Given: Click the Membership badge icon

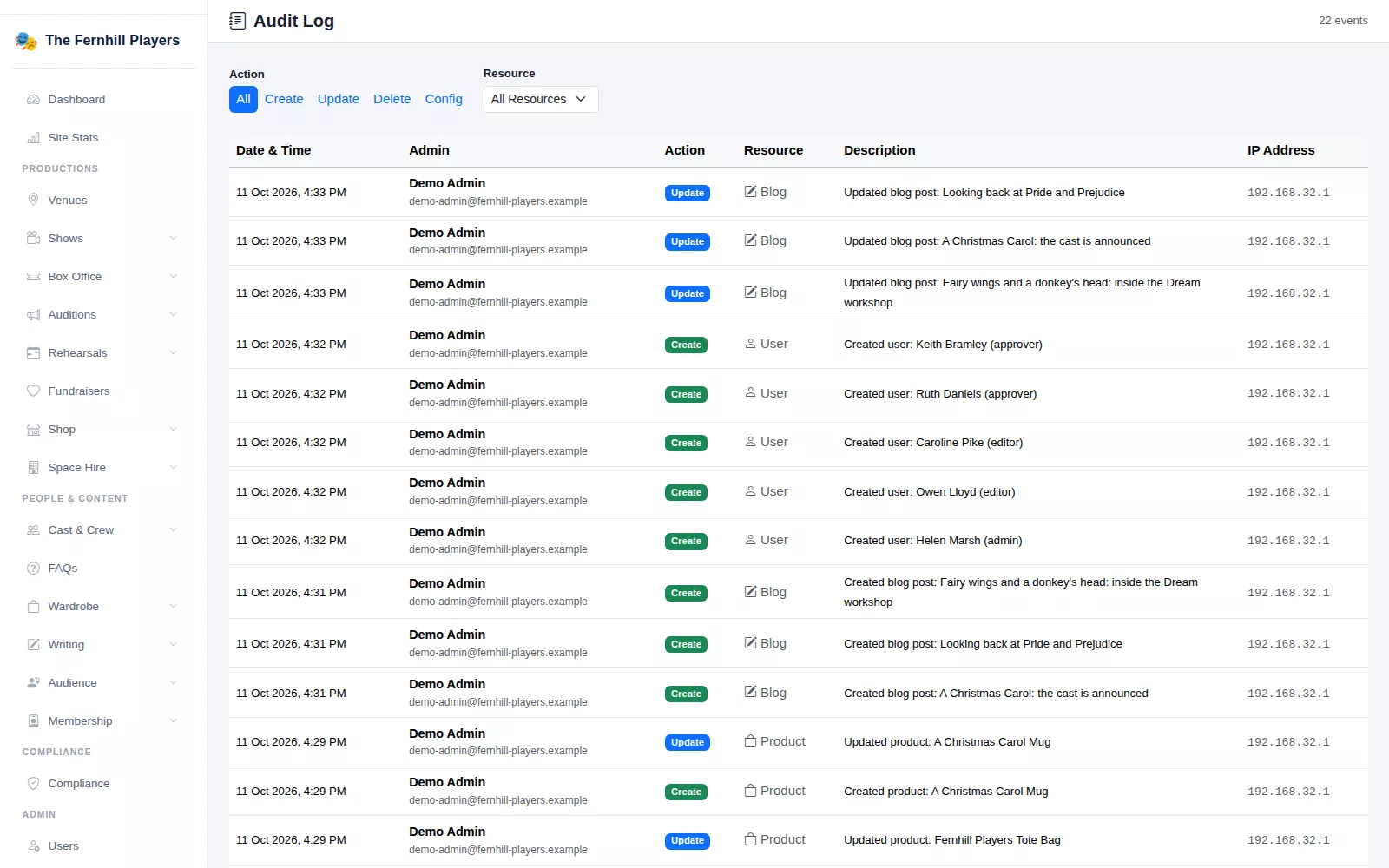Looking at the screenshot, I should 33,721.
